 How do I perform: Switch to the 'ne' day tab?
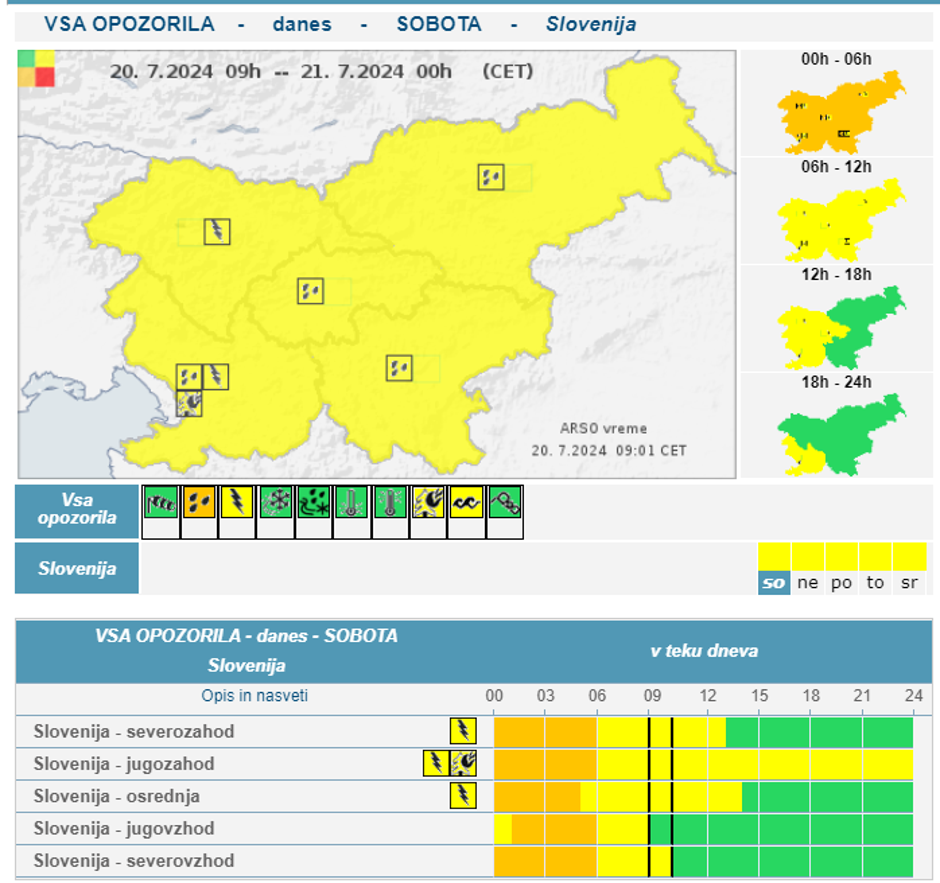[x=808, y=582]
